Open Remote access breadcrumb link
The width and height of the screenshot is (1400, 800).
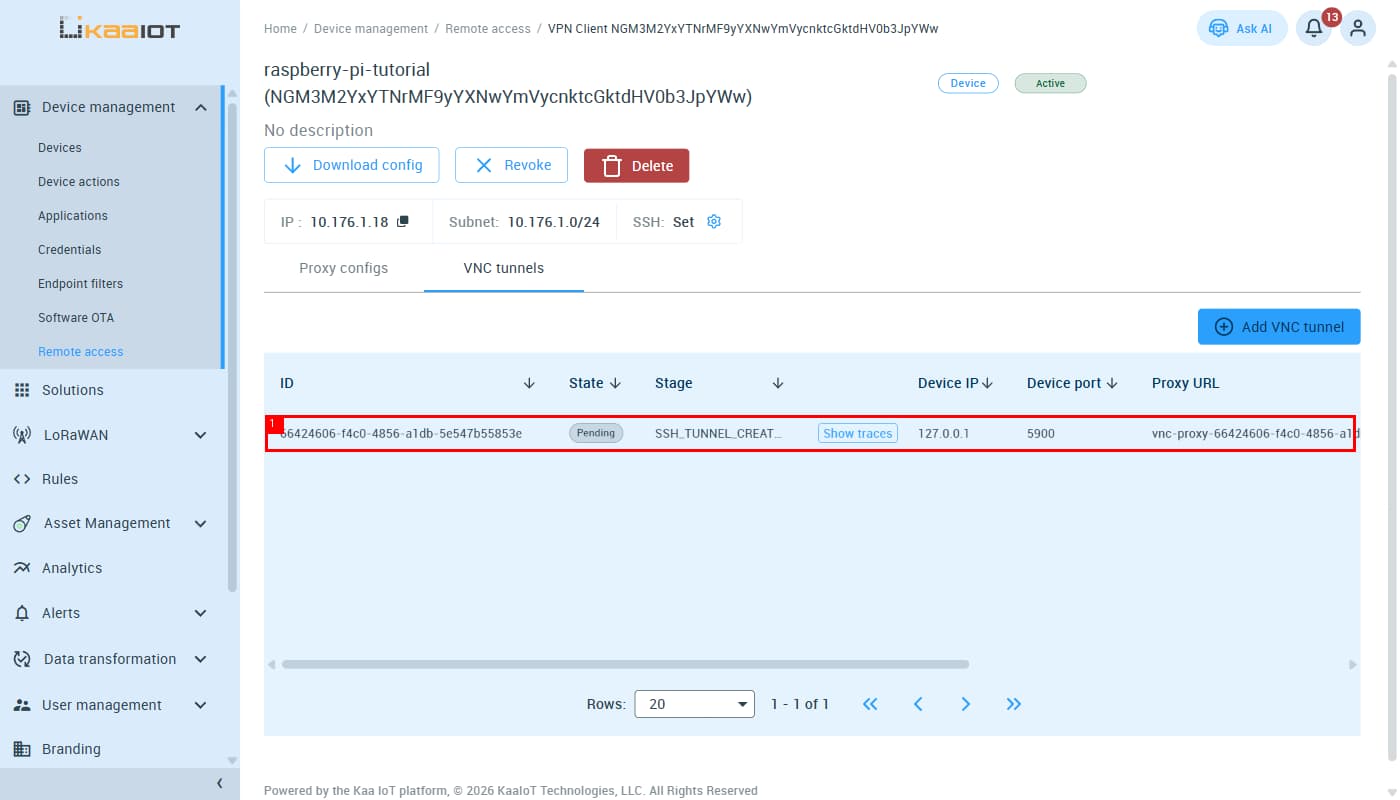click(x=488, y=29)
